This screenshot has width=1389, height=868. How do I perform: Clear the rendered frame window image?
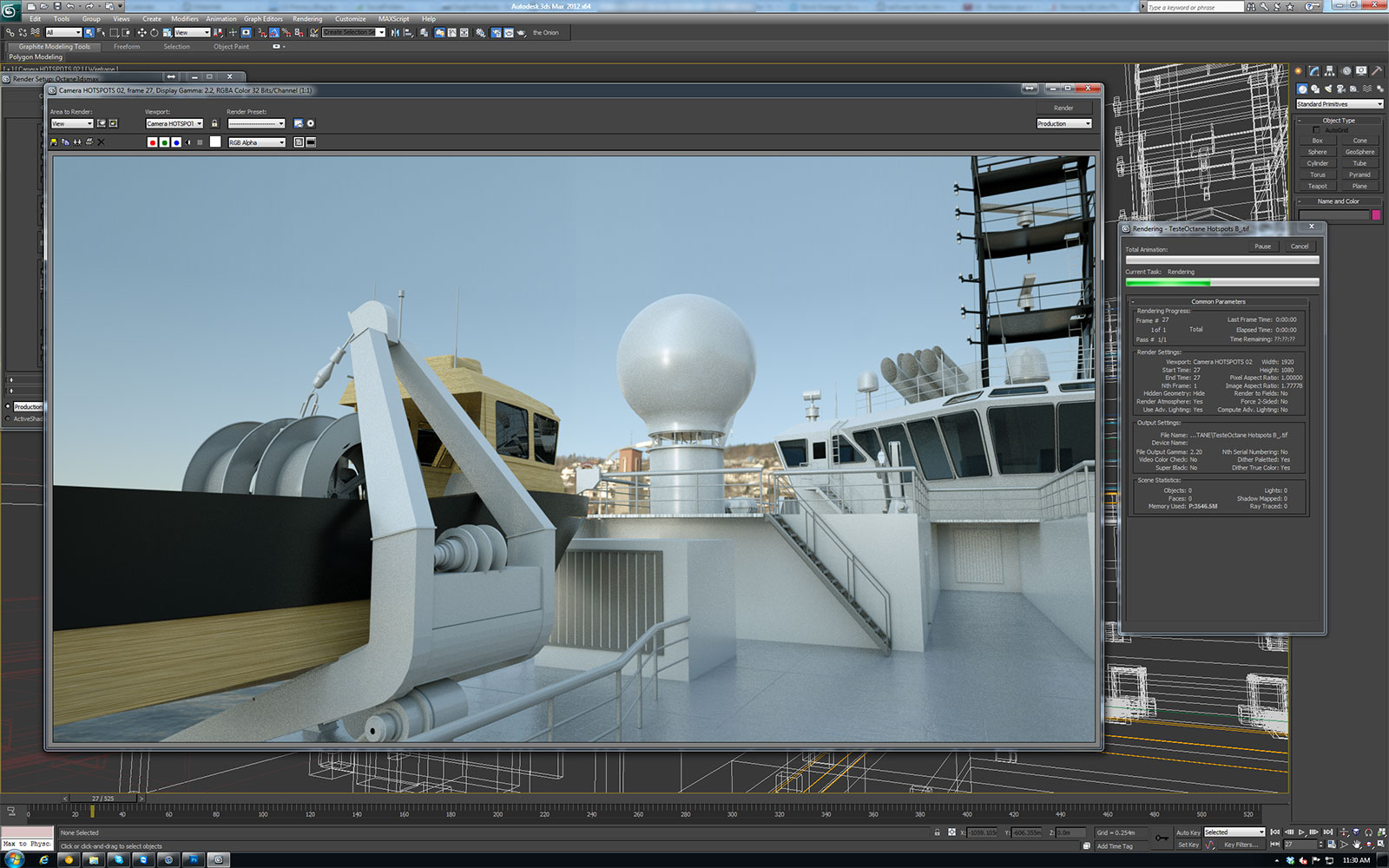coord(101,142)
